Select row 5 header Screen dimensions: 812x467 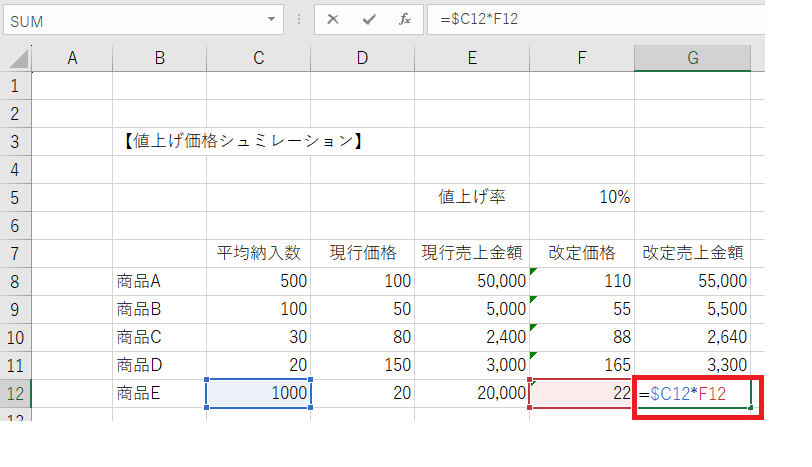(x=15, y=197)
